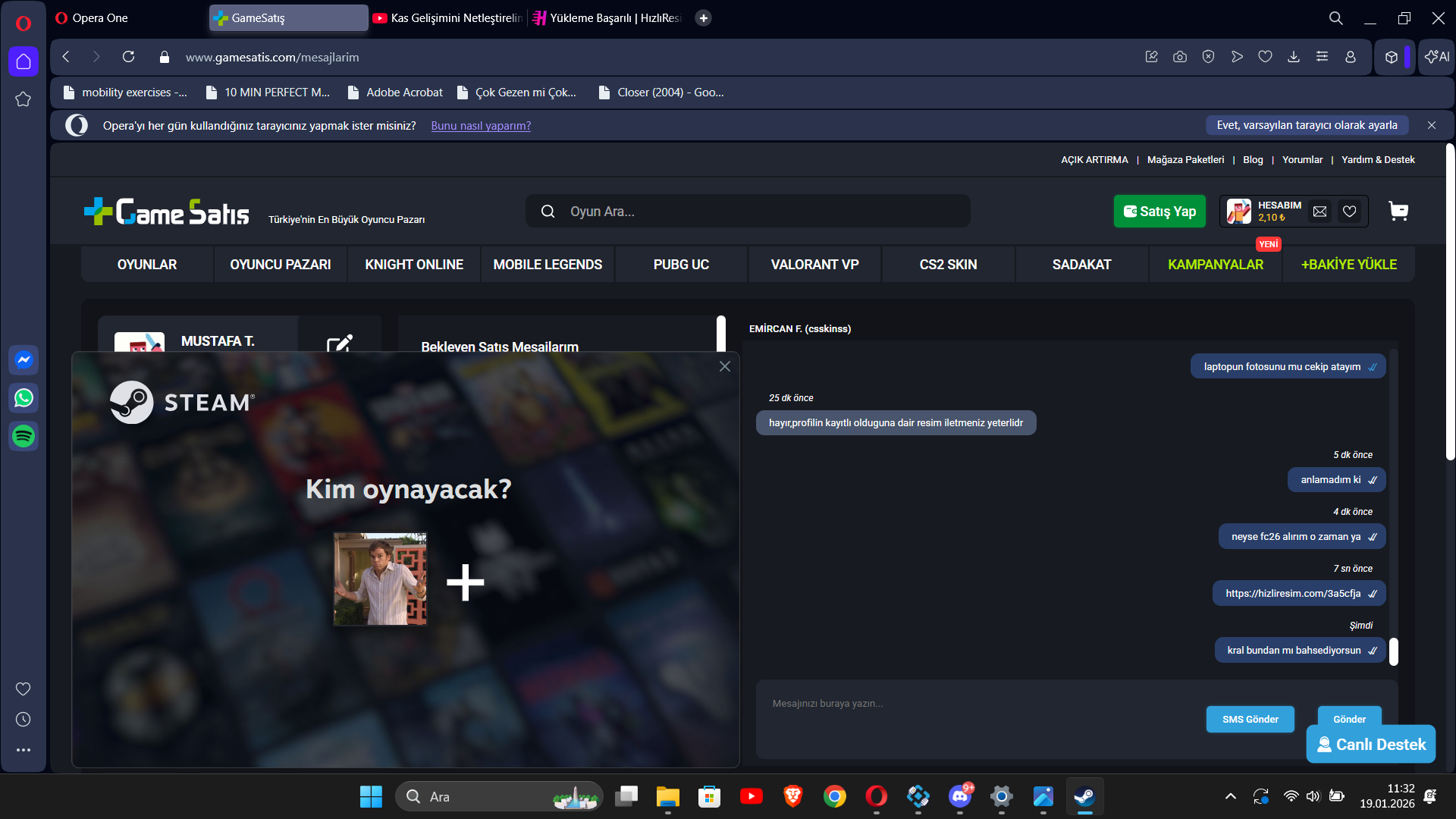This screenshot has width=1456, height=819.
Task: Click the SMS Gönder button
Action: pyautogui.click(x=1250, y=720)
